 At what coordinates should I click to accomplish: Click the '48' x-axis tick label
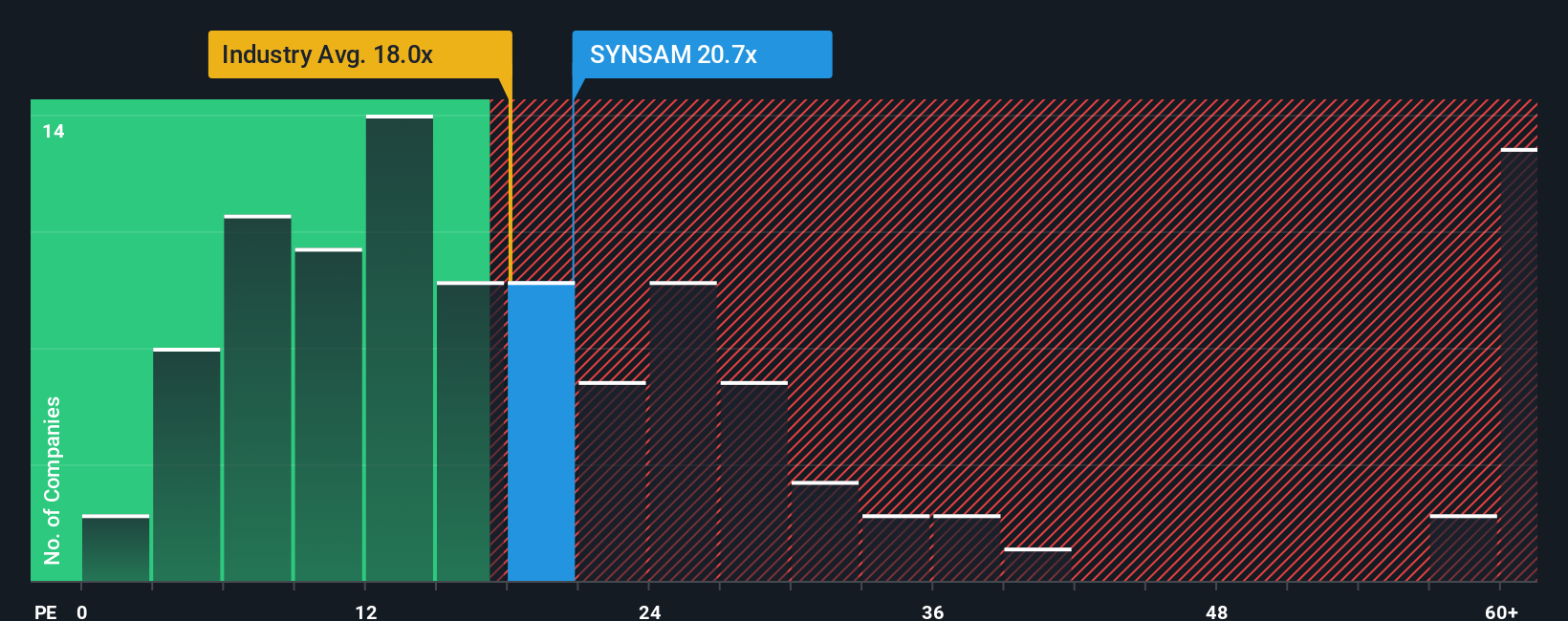pyautogui.click(x=1216, y=612)
